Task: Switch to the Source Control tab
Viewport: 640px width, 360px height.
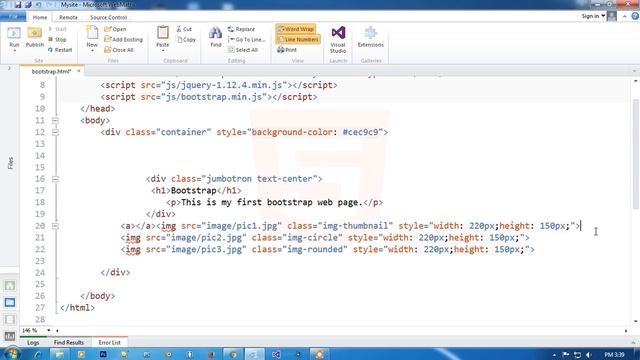Action: tap(109, 17)
